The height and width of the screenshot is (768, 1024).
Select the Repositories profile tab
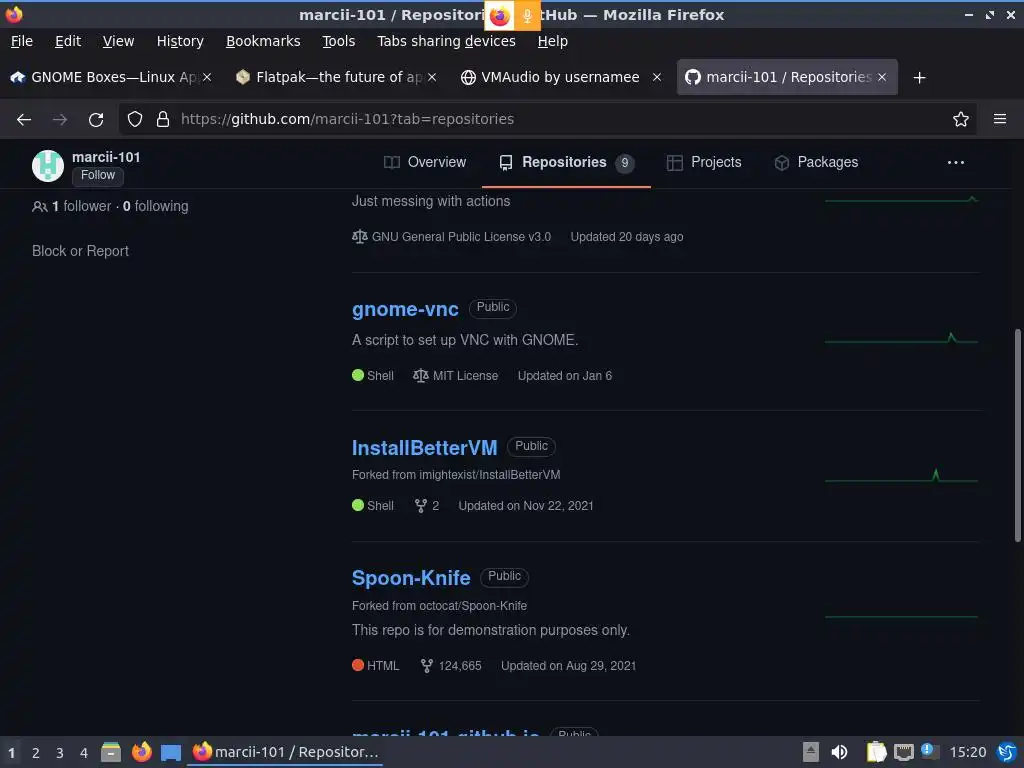click(x=566, y=163)
